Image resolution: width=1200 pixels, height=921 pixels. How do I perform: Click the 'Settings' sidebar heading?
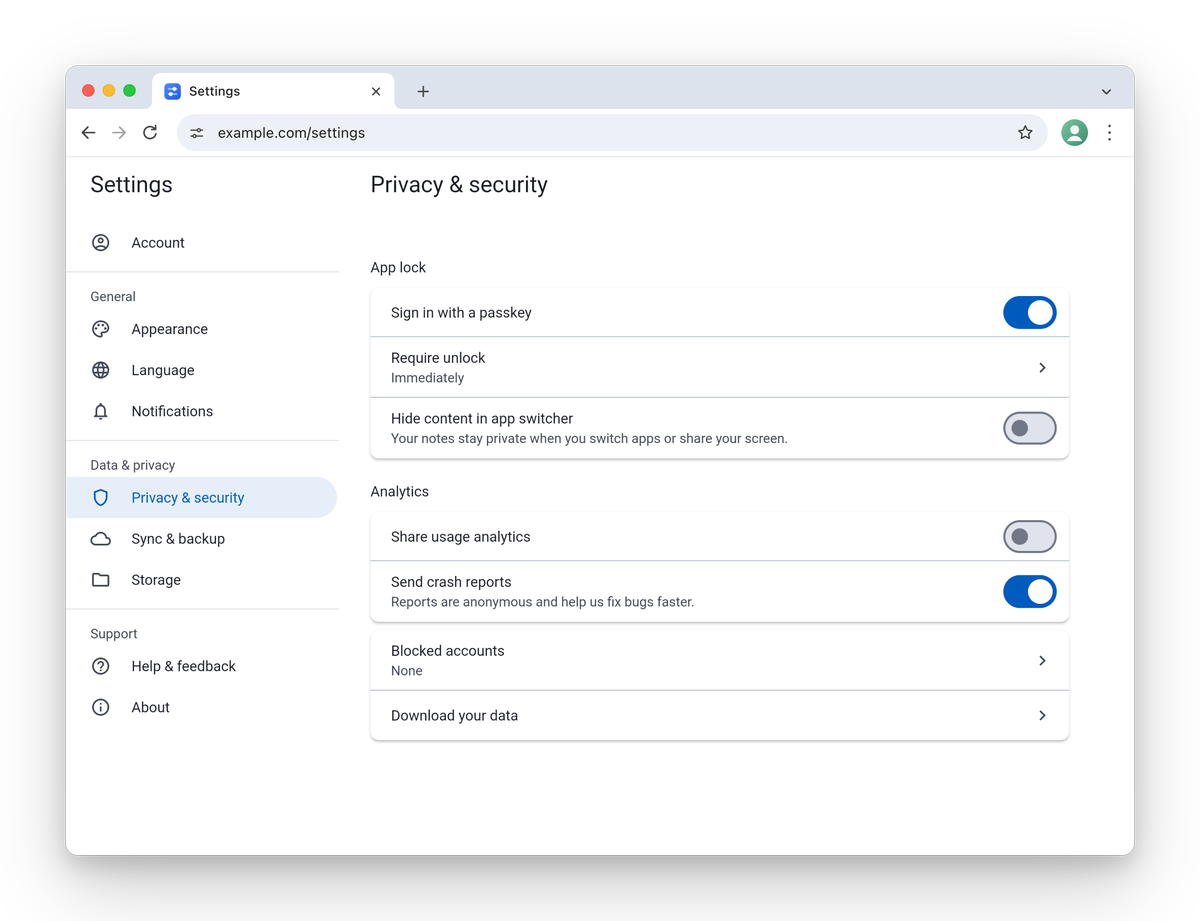coord(131,185)
